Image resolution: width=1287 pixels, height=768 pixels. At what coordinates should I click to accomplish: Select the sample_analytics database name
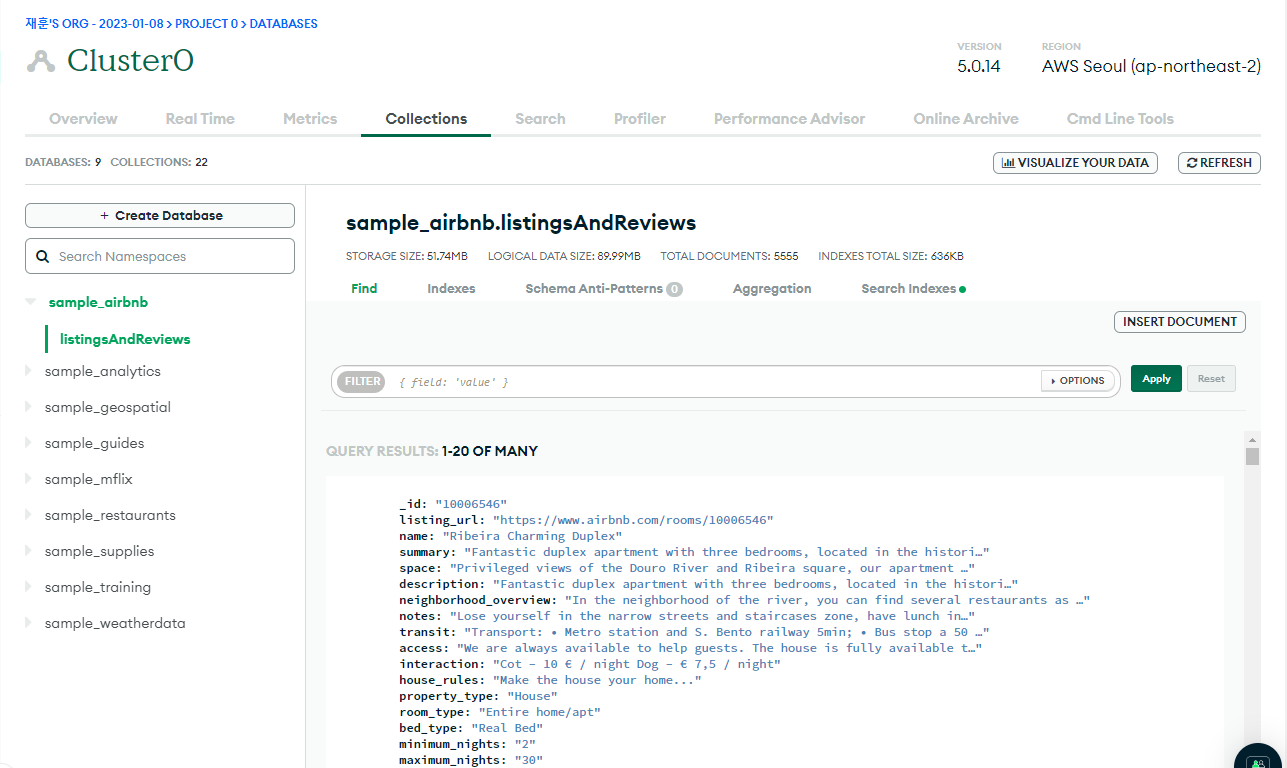tap(102, 371)
